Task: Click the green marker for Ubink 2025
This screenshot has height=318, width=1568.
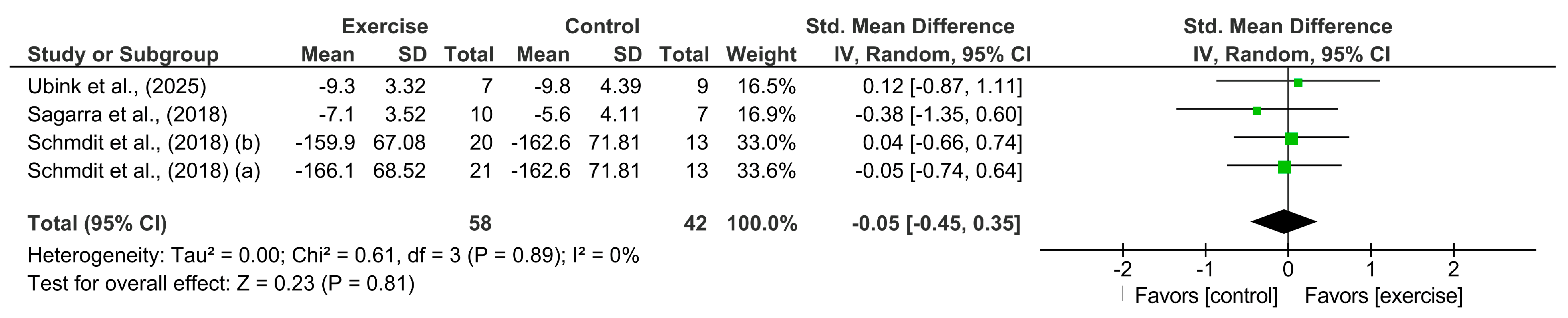Action: (1298, 83)
